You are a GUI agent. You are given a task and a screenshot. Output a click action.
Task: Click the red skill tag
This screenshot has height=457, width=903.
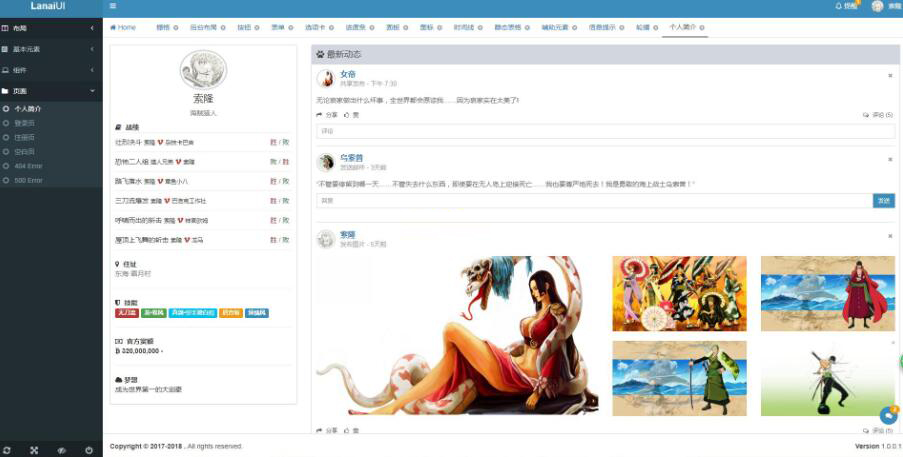pyautogui.click(x=127, y=313)
